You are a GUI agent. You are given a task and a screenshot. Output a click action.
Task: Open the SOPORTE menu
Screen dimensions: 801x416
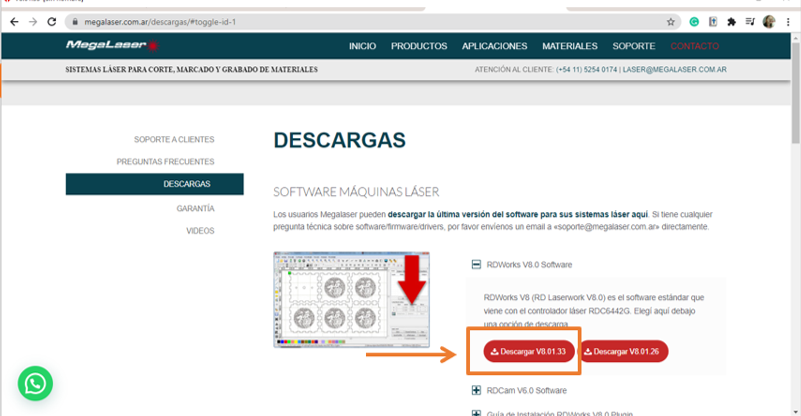633,46
